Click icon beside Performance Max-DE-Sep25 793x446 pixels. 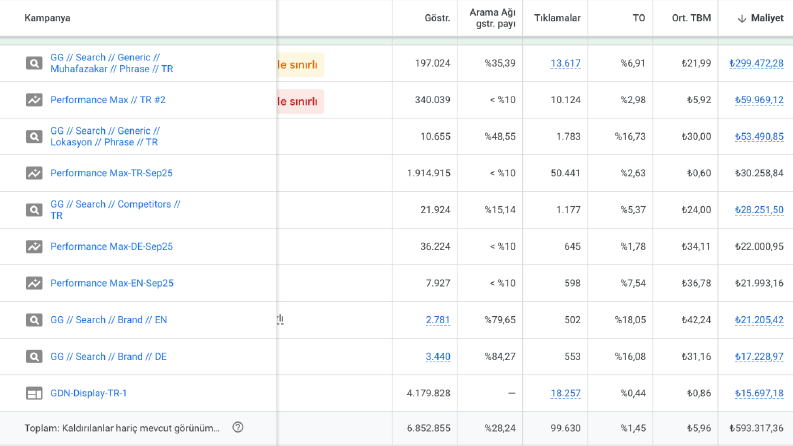[34, 246]
